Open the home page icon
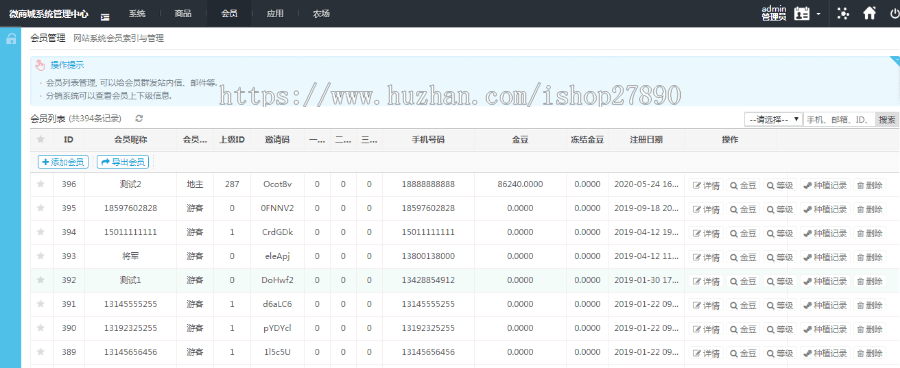 (870, 13)
